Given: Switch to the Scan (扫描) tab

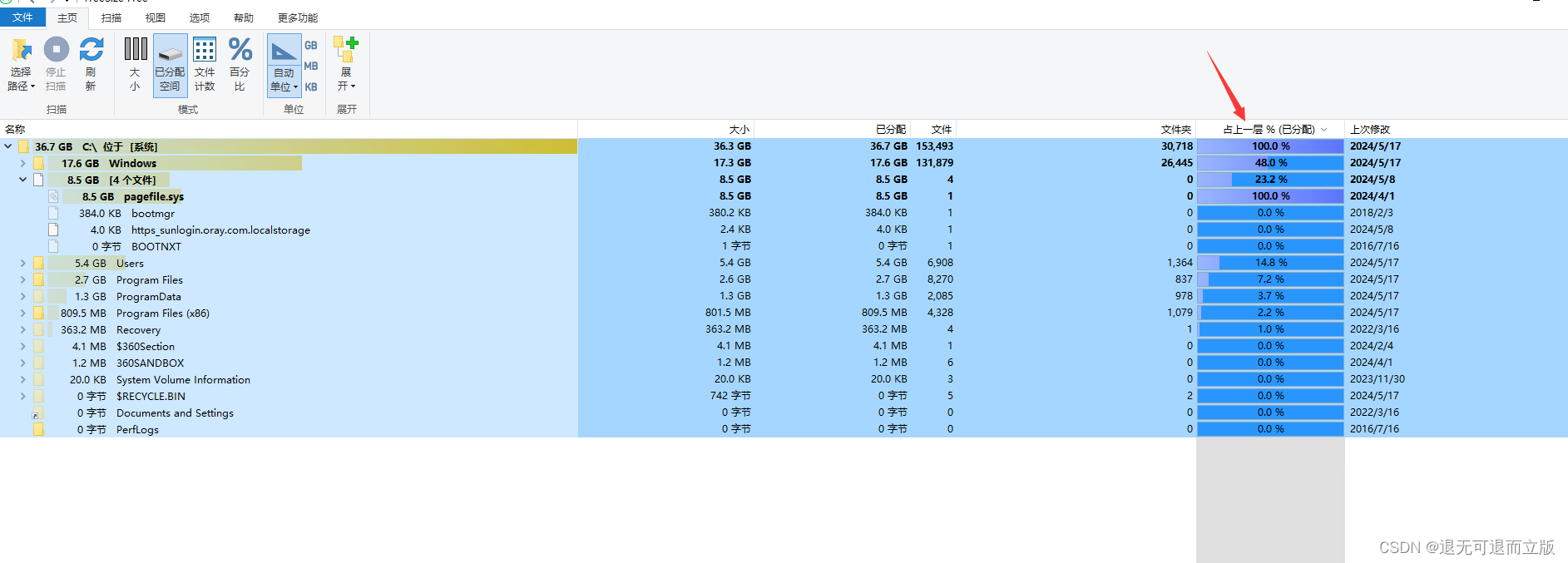Looking at the screenshot, I should click(111, 17).
